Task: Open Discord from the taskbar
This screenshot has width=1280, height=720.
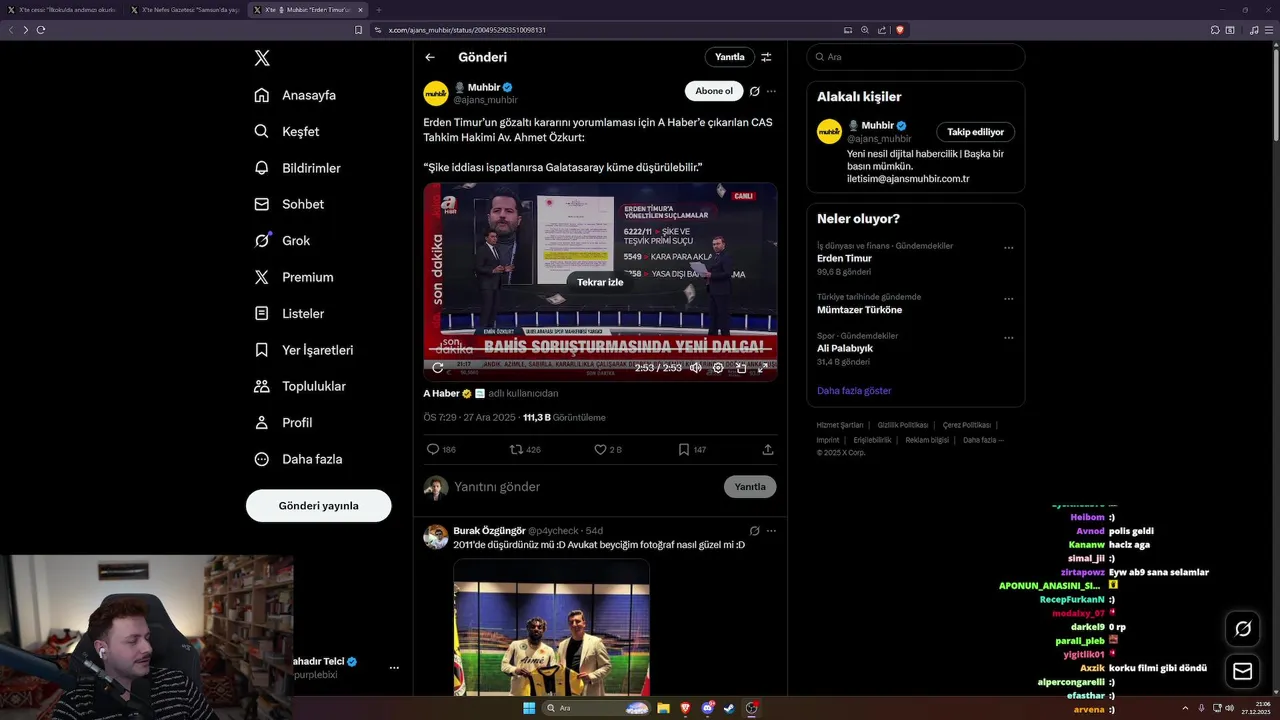Action: [708, 708]
